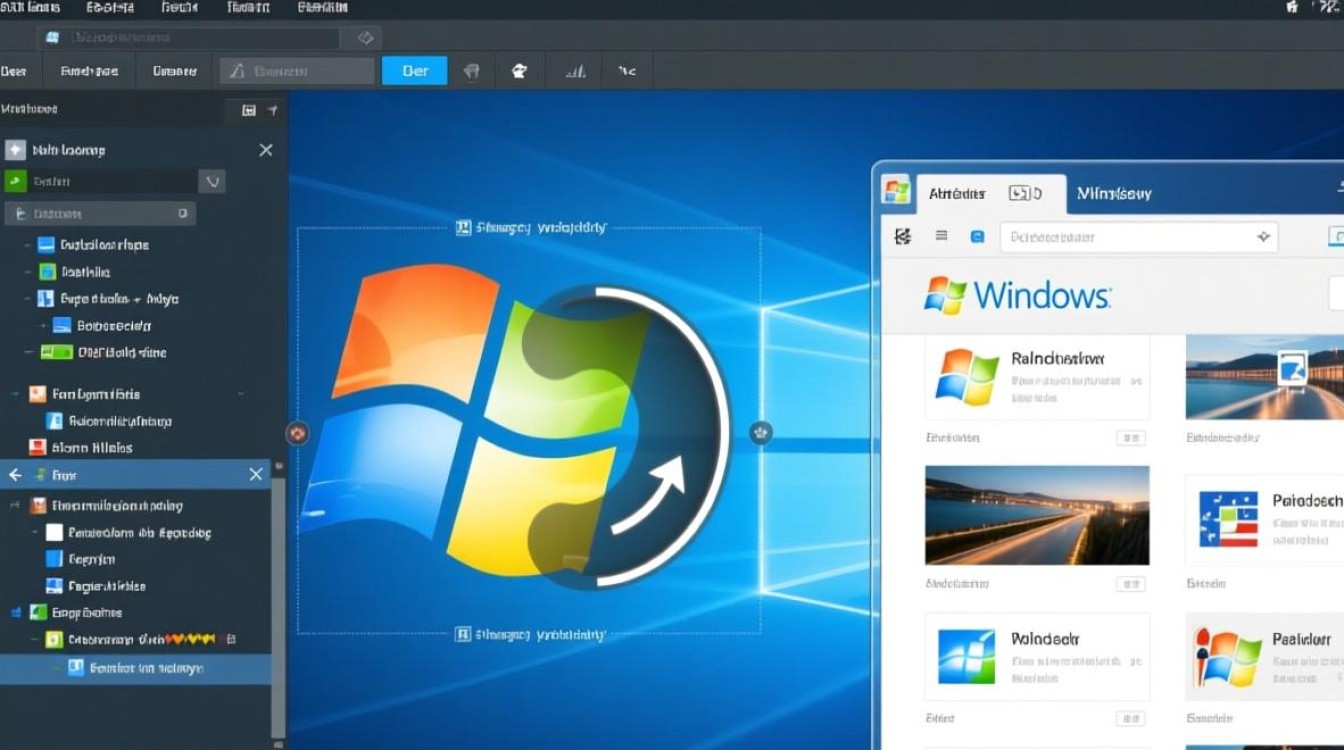Open the dropdown arrow beside the green icon row
Viewport: 1344px width, 750px height.
pos(211,181)
